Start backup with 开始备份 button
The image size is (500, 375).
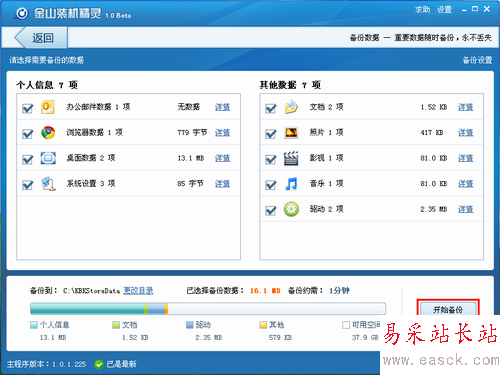448,310
